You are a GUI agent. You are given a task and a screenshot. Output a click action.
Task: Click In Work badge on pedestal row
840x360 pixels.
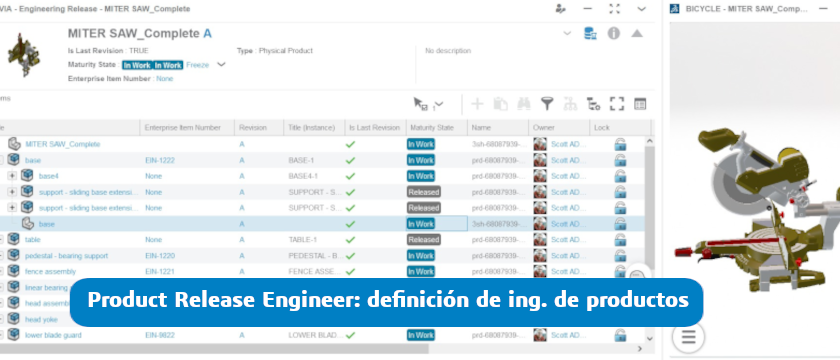421,256
